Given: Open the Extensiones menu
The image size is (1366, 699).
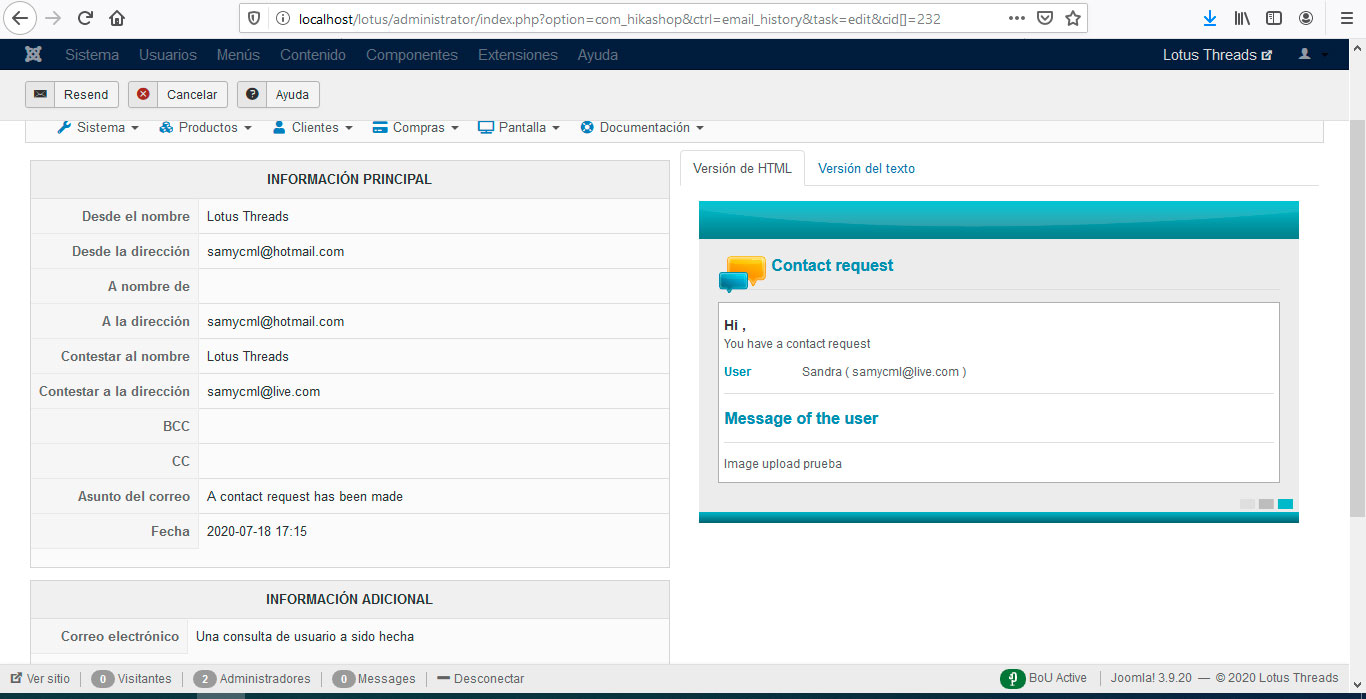Looking at the screenshot, I should (518, 55).
